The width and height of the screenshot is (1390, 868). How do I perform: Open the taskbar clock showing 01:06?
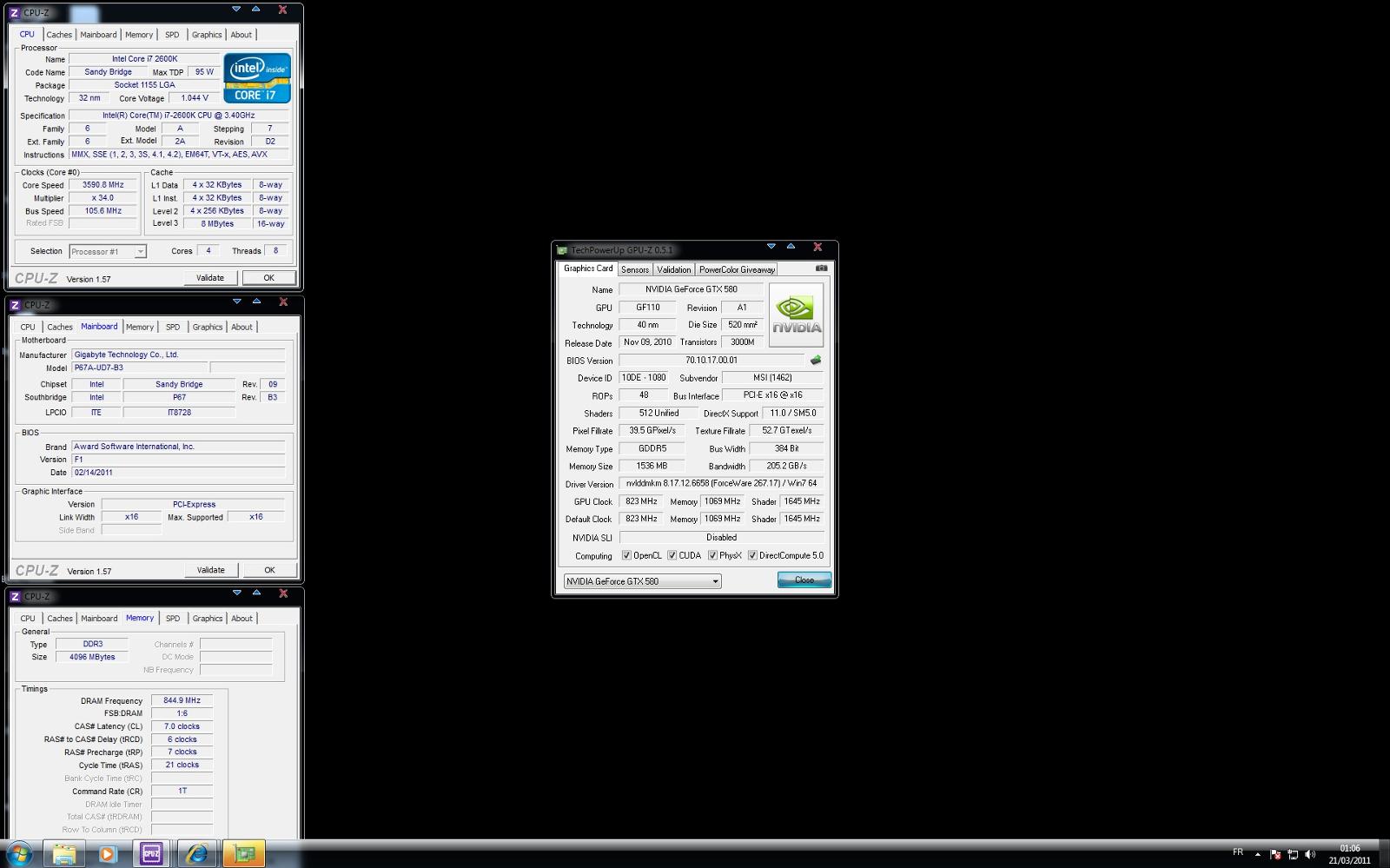click(1349, 854)
